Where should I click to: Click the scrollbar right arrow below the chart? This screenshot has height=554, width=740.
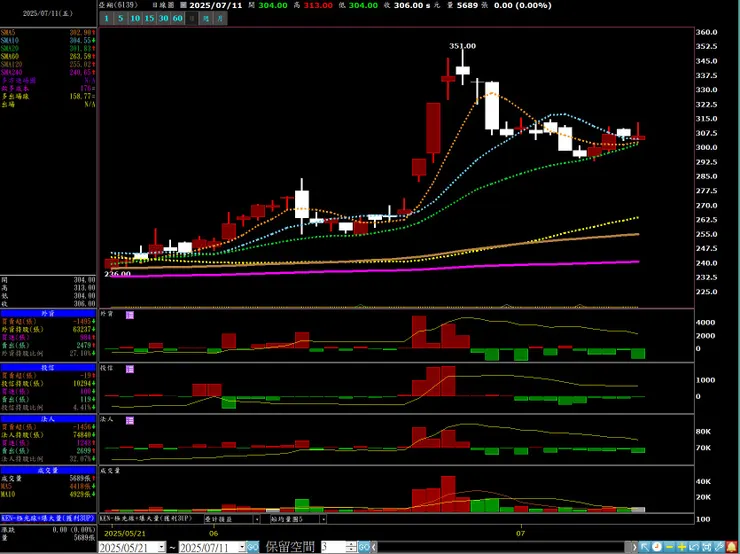coord(635,547)
